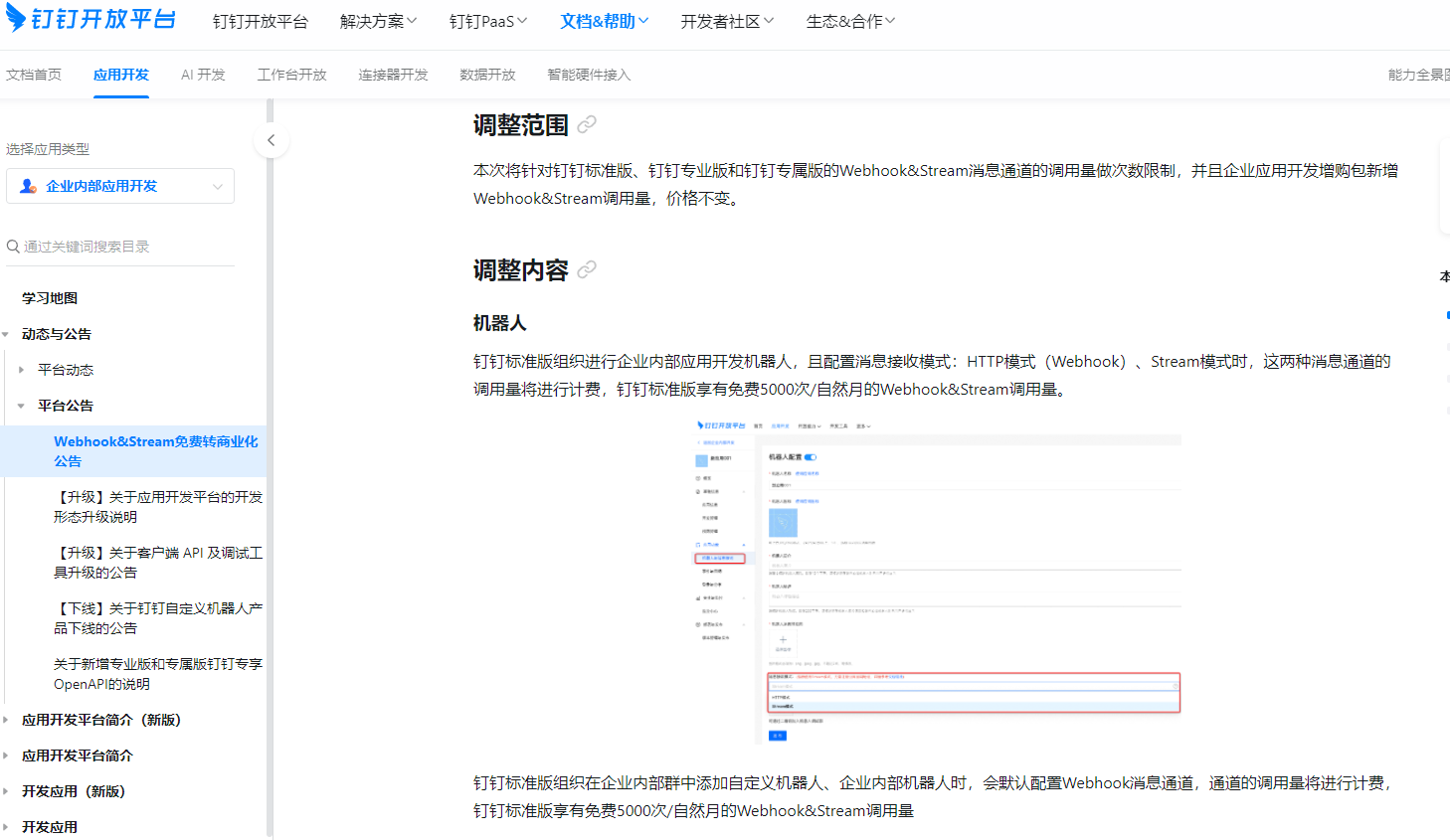The height and width of the screenshot is (840, 1450).
Task: Switch to the AI 开发 tab
Action: click(203, 75)
